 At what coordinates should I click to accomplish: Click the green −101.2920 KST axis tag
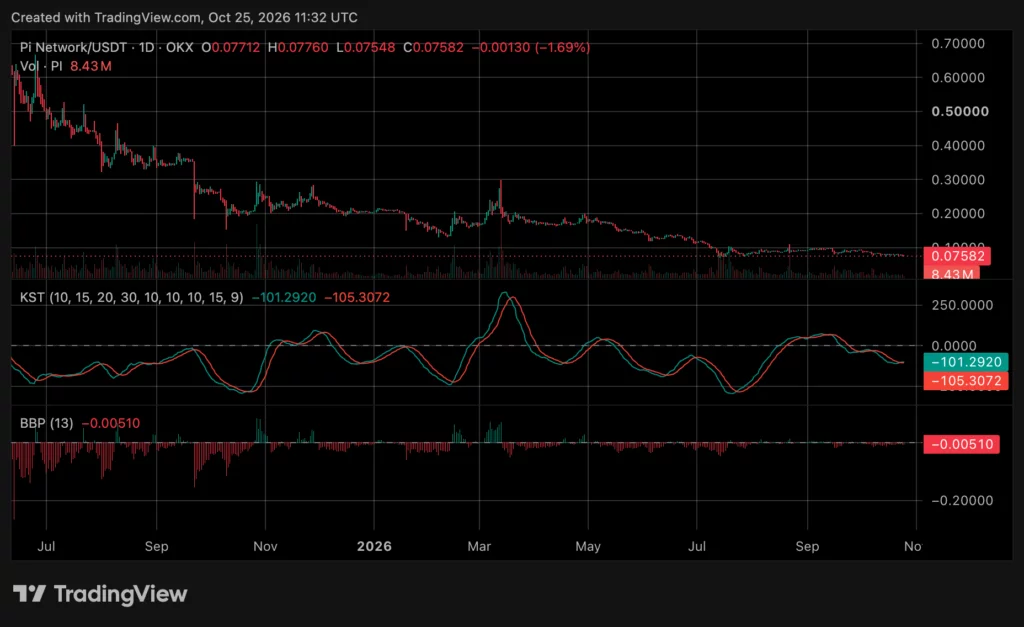[x=966, y=362]
